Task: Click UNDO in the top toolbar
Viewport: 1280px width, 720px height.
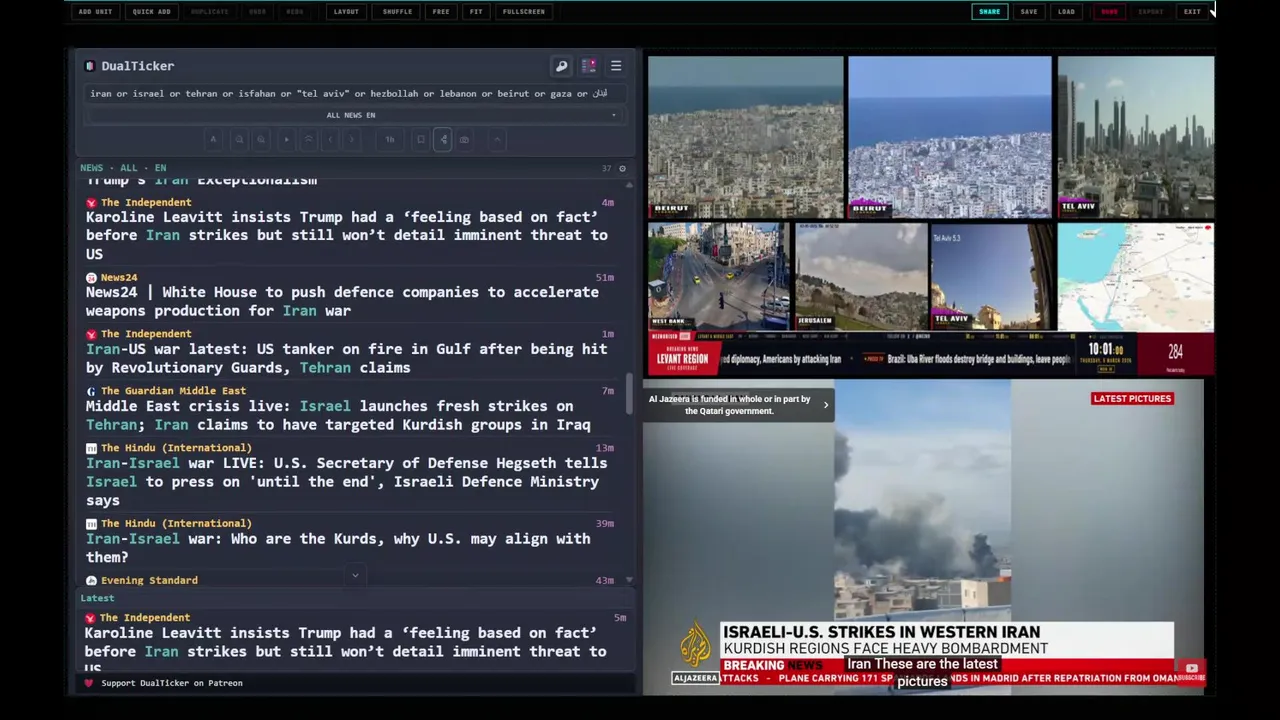Action: pyautogui.click(x=257, y=12)
